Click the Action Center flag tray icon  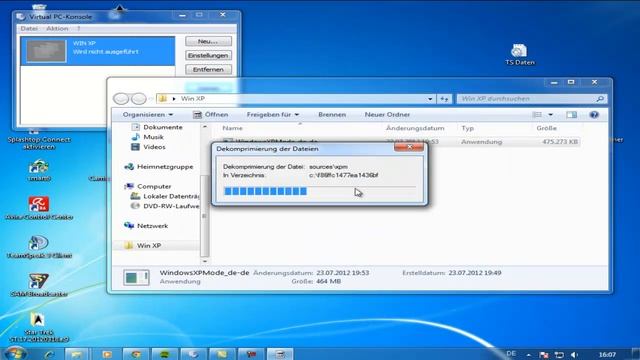click(543, 355)
